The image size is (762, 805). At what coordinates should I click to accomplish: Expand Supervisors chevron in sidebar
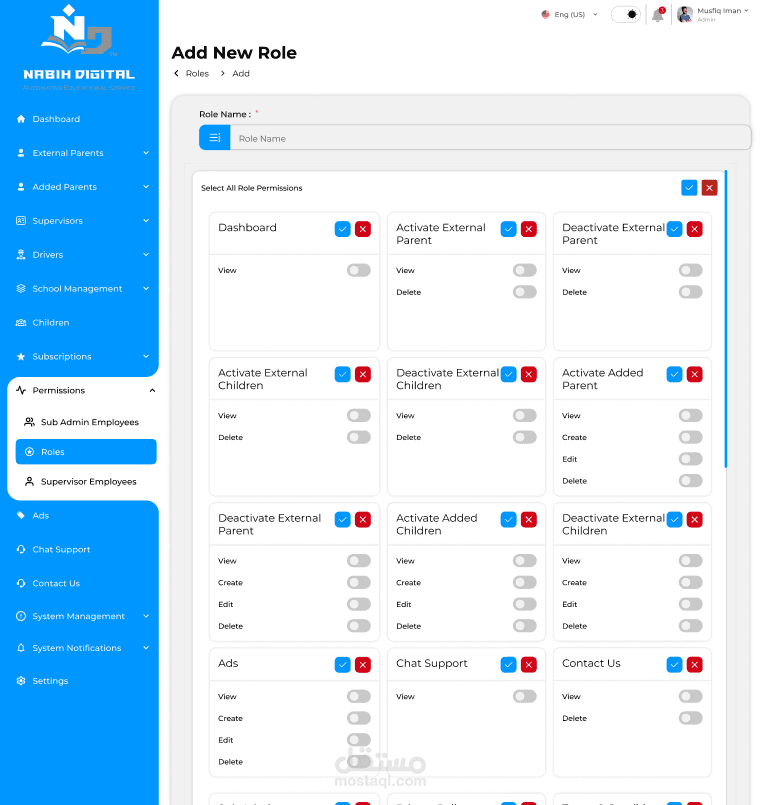146,221
